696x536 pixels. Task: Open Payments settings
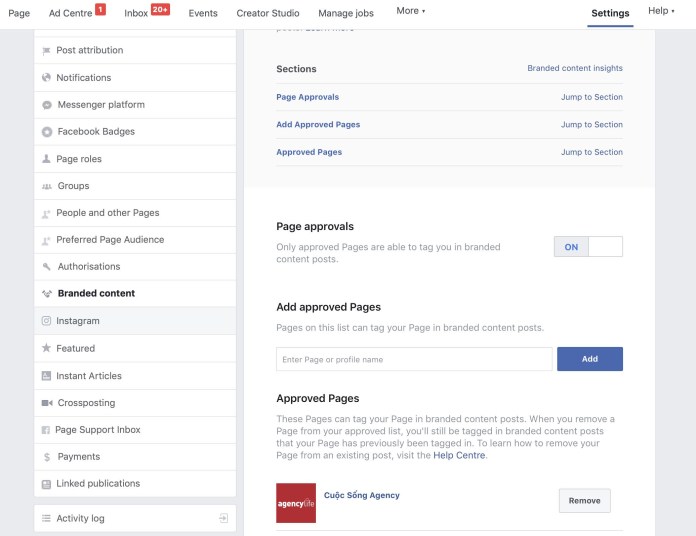tap(135, 457)
